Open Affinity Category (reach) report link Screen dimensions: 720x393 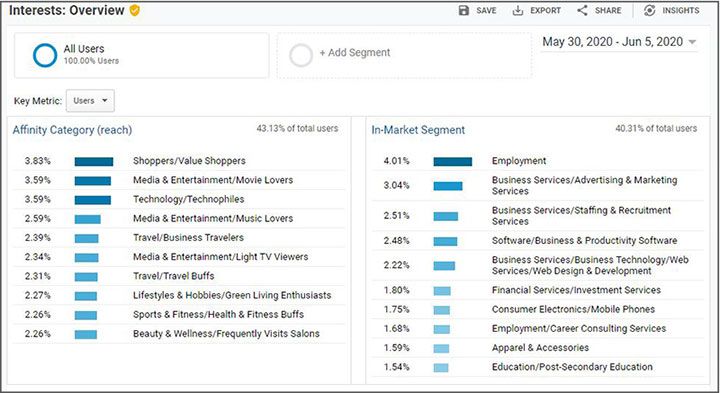click(x=72, y=130)
